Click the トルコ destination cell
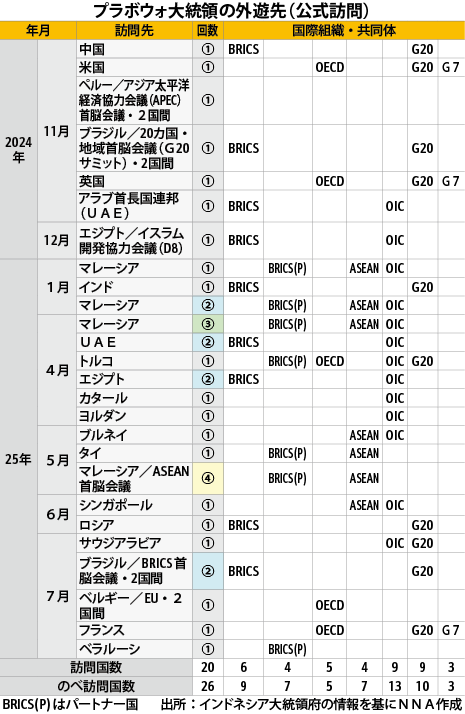Image resolution: width=465 pixels, height=714 pixels. point(134,361)
